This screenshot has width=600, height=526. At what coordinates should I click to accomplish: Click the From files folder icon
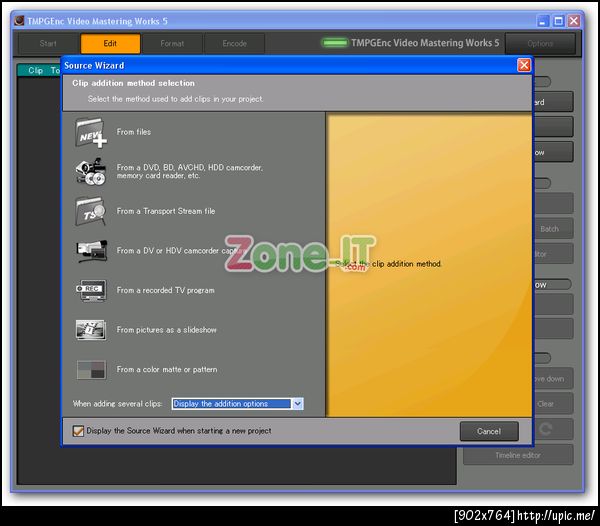click(91, 132)
